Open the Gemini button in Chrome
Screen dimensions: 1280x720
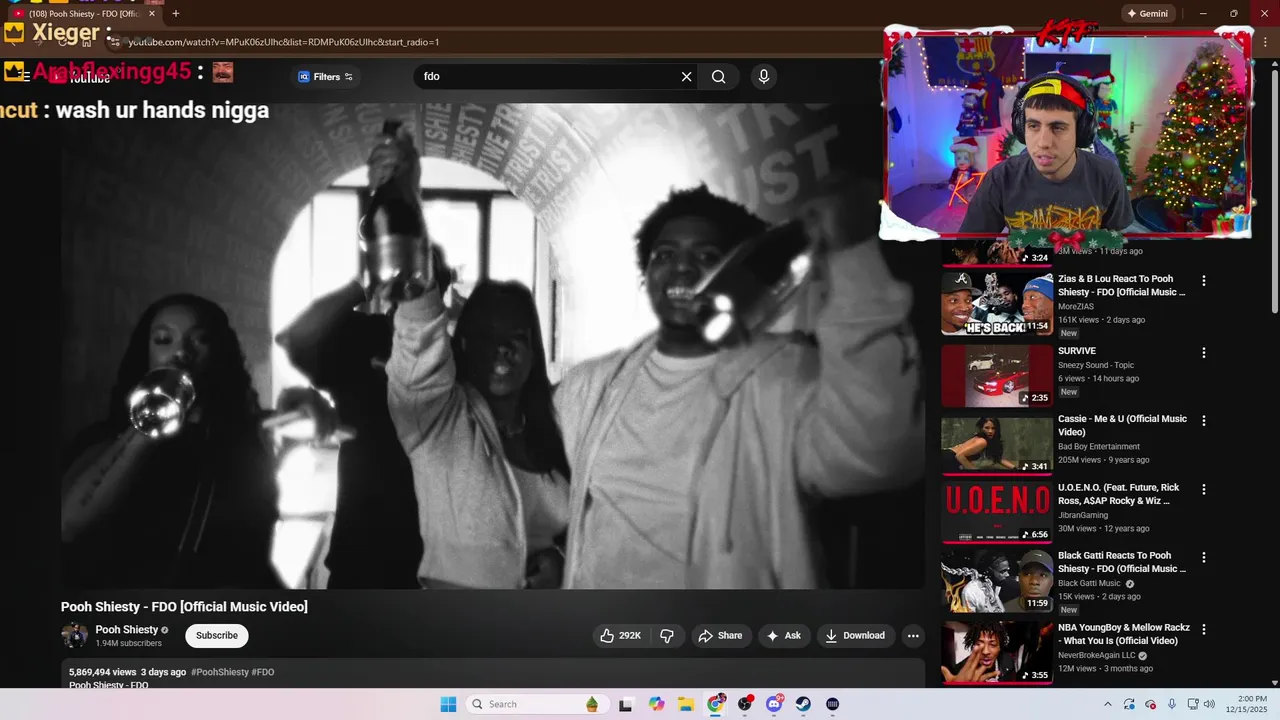coord(1147,13)
